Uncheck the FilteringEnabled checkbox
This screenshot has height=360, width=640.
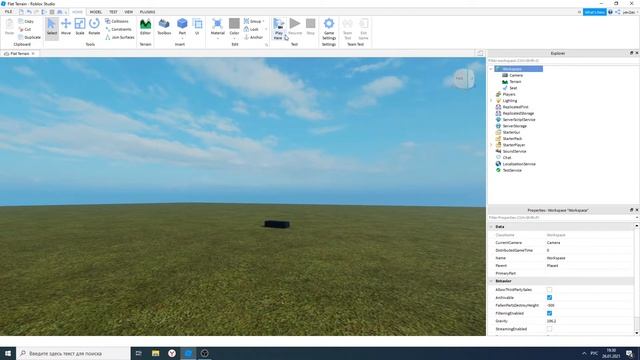tap(549, 313)
